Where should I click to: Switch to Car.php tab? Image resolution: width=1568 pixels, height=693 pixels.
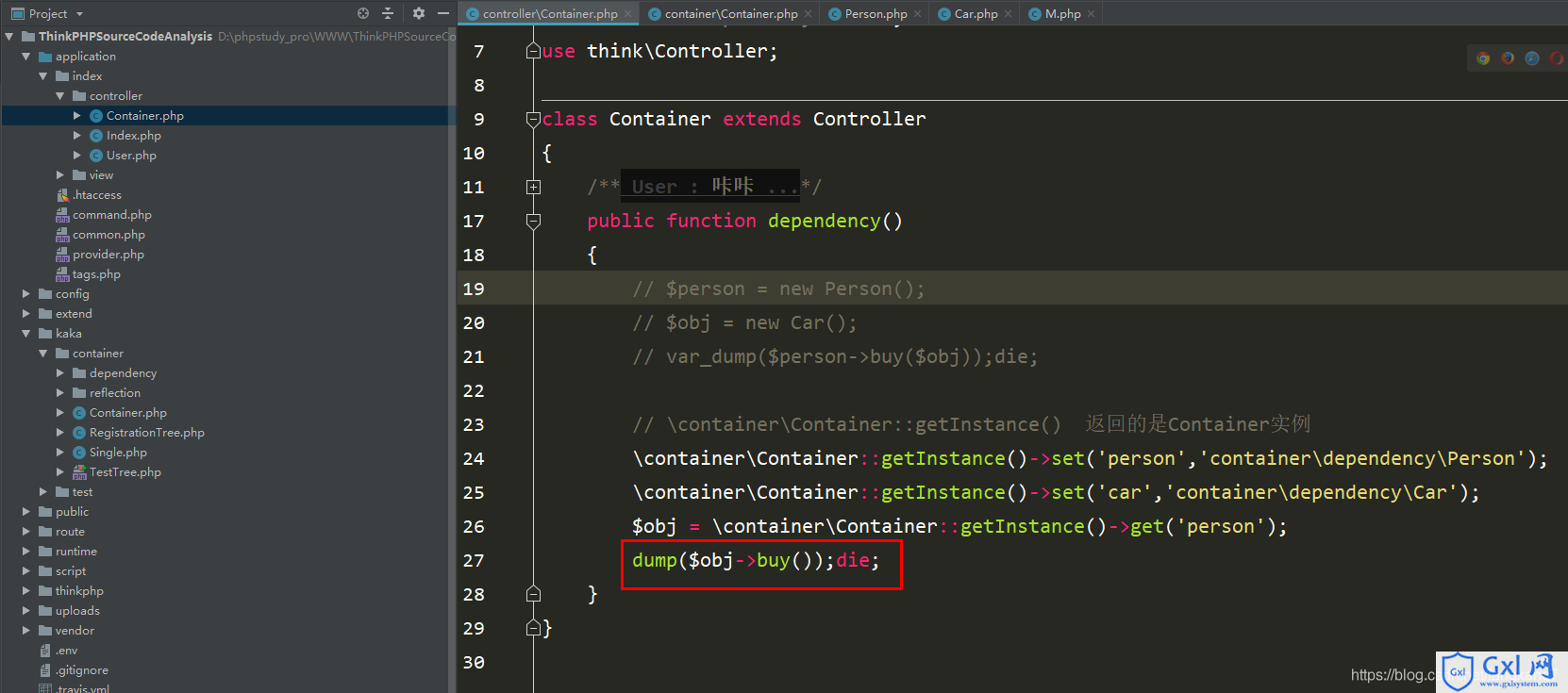tap(976, 14)
